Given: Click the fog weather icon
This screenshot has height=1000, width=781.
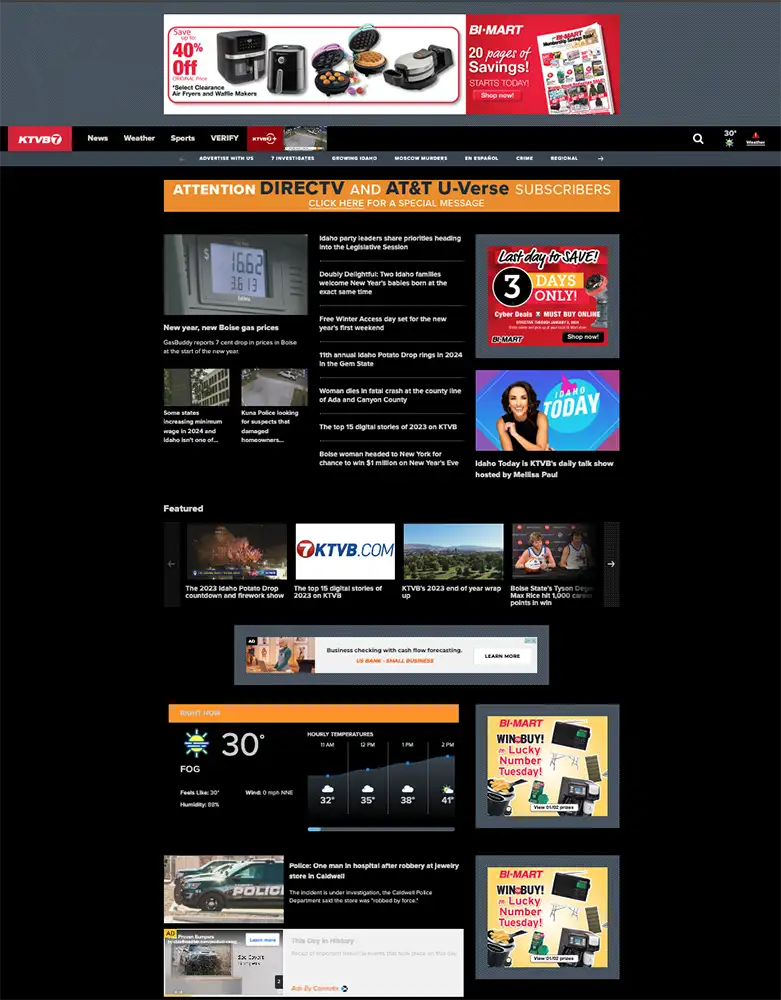Looking at the screenshot, I should coord(196,744).
